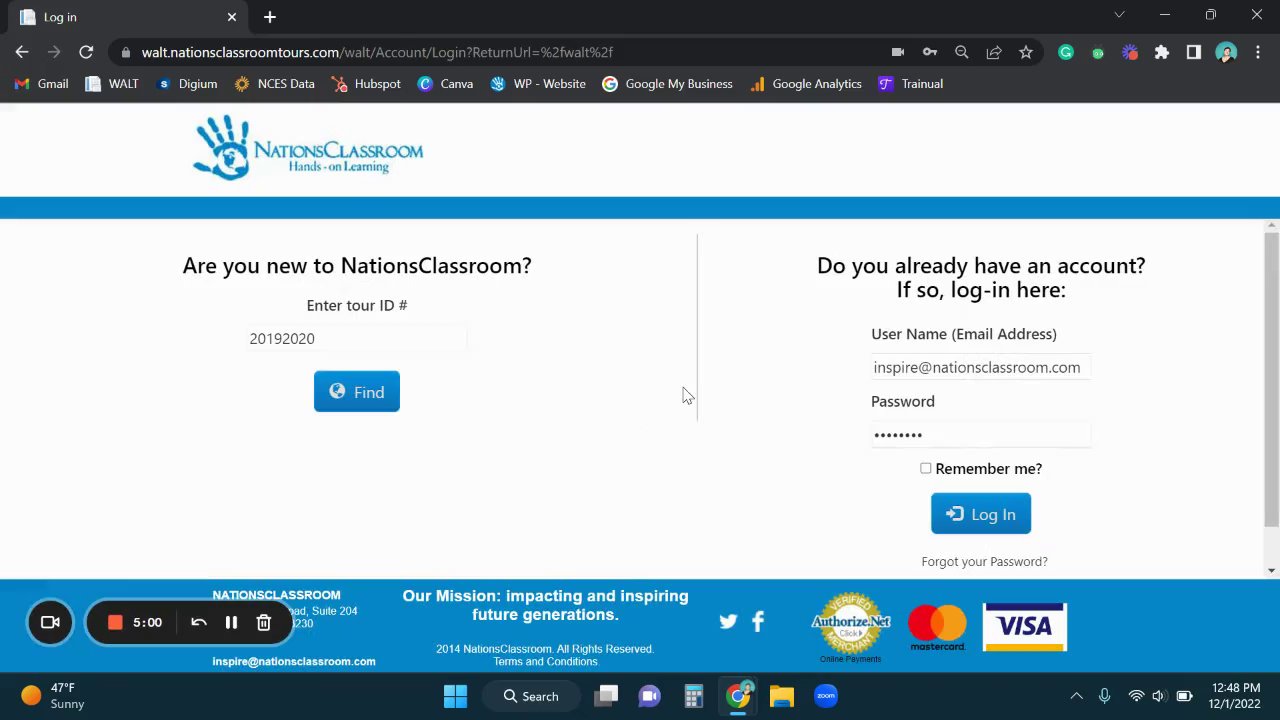Viewport: 1280px width, 720px height.
Task: Click the taskbar Search box
Action: [531, 696]
